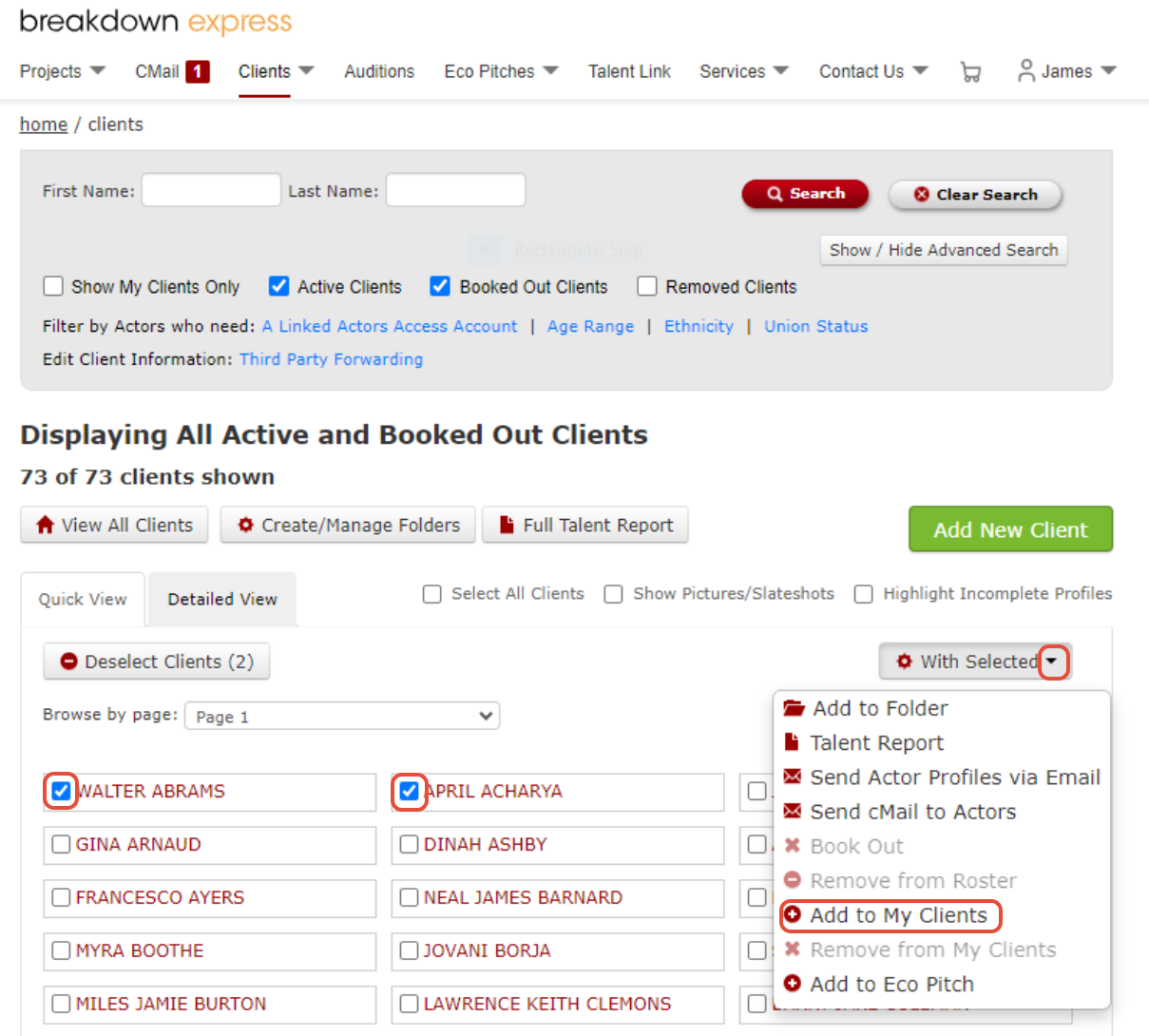Toggle Show My Clients Only checkbox
Screen dimensions: 1149x1036
53,286
